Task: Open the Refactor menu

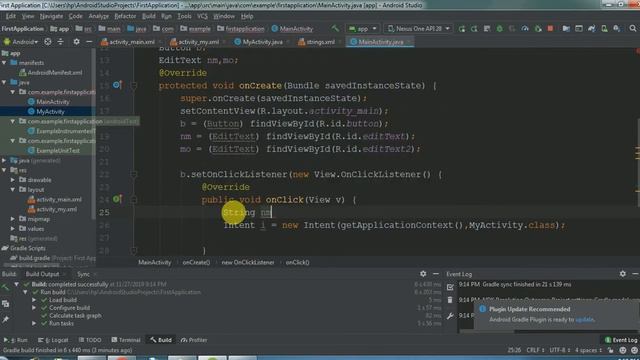Action: (125, 16)
